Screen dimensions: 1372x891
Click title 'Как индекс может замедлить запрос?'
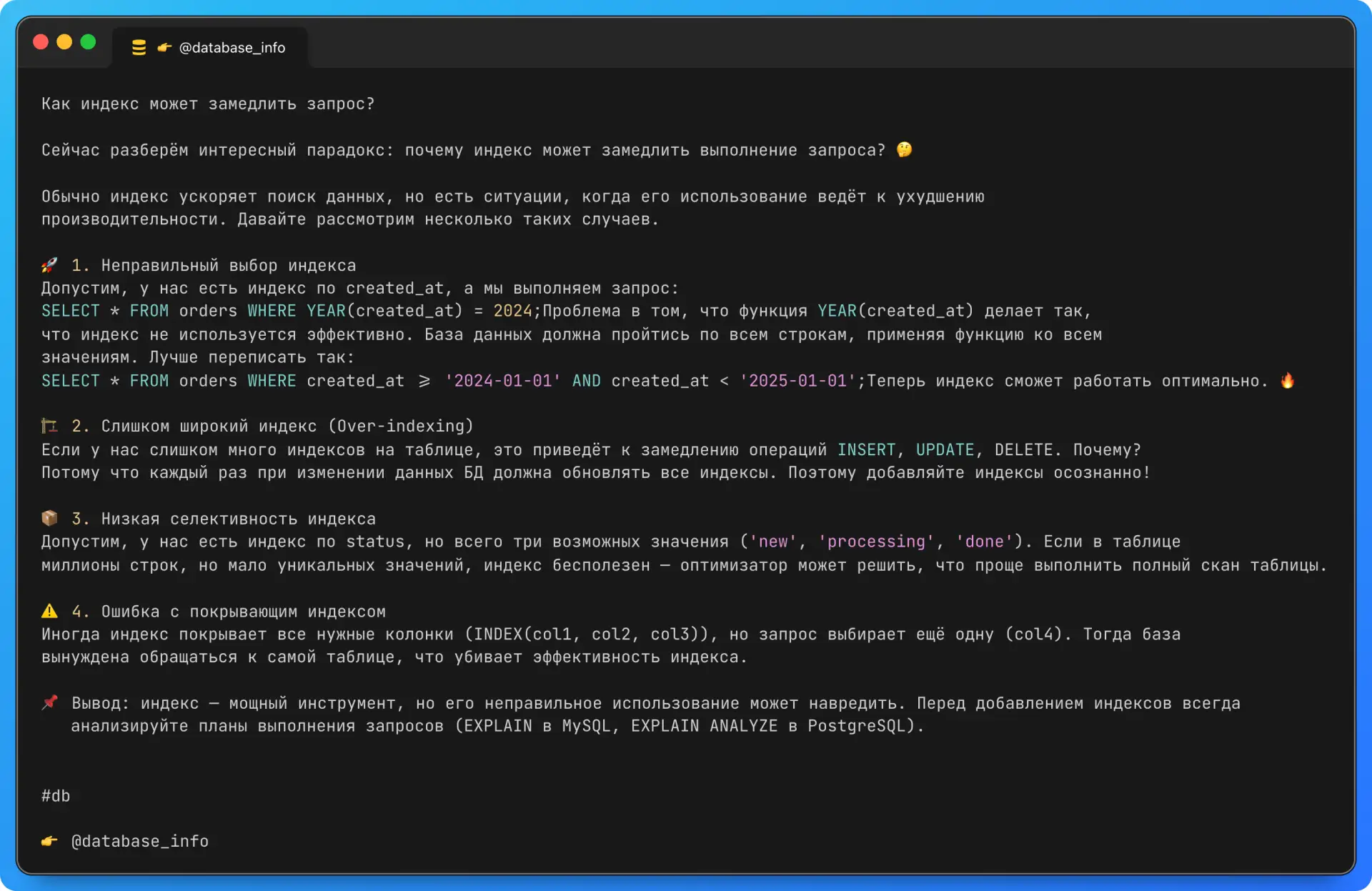(x=208, y=104)
